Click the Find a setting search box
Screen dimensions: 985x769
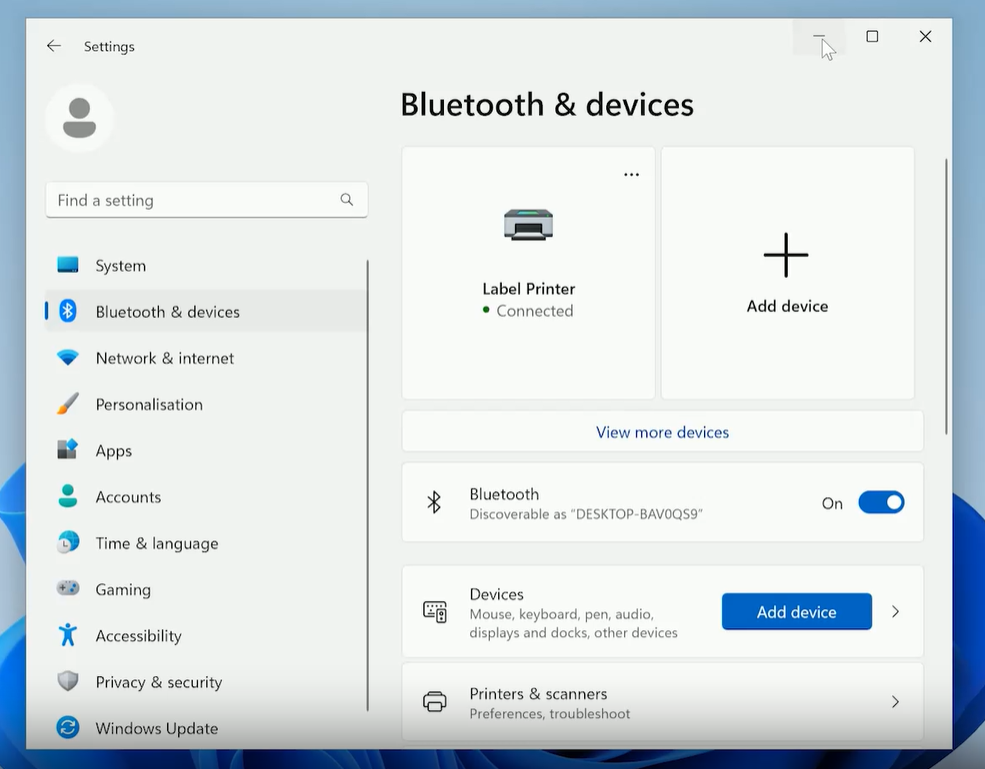tap(195, 200)
